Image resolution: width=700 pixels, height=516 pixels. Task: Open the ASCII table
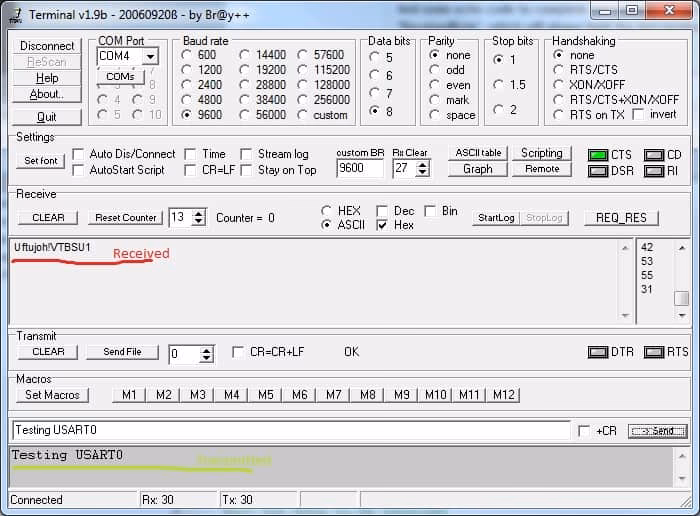[478, 153]
